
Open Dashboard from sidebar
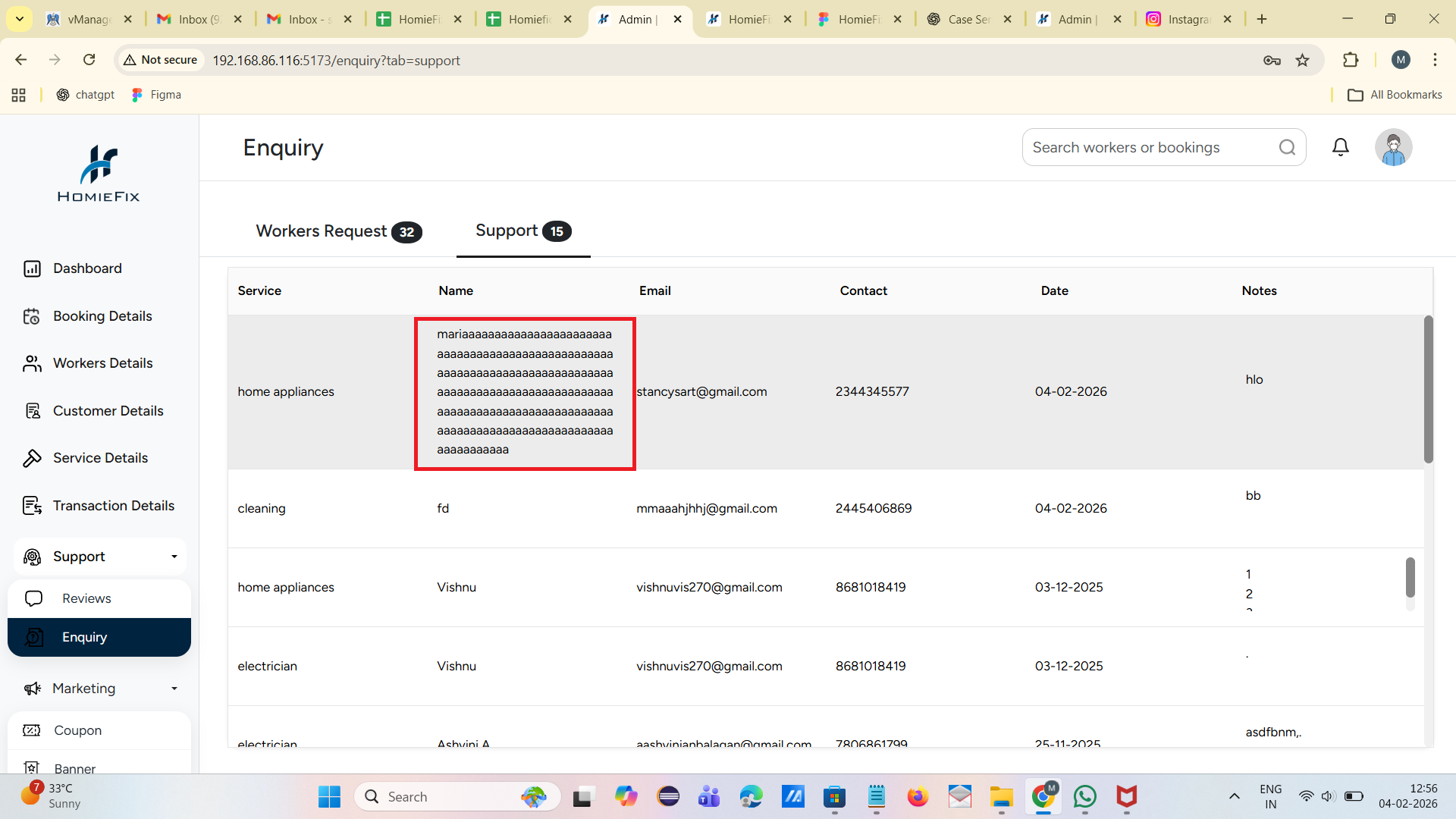[87, 268]
